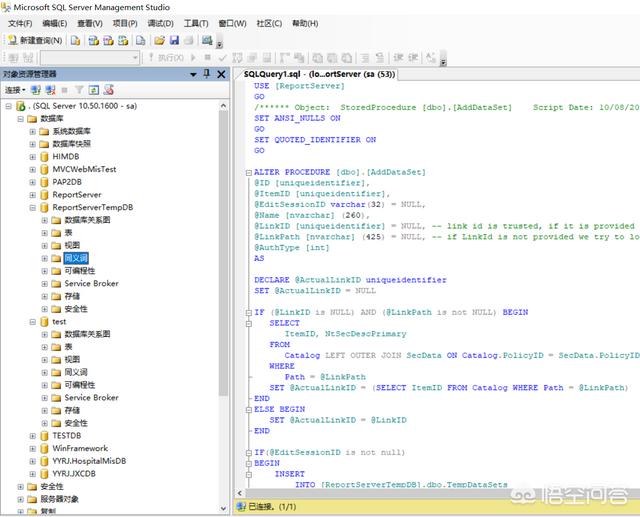Expand the HIMDB database node
Screen dimensions: 640x517
pyautogui.click(x=33, y=157)
